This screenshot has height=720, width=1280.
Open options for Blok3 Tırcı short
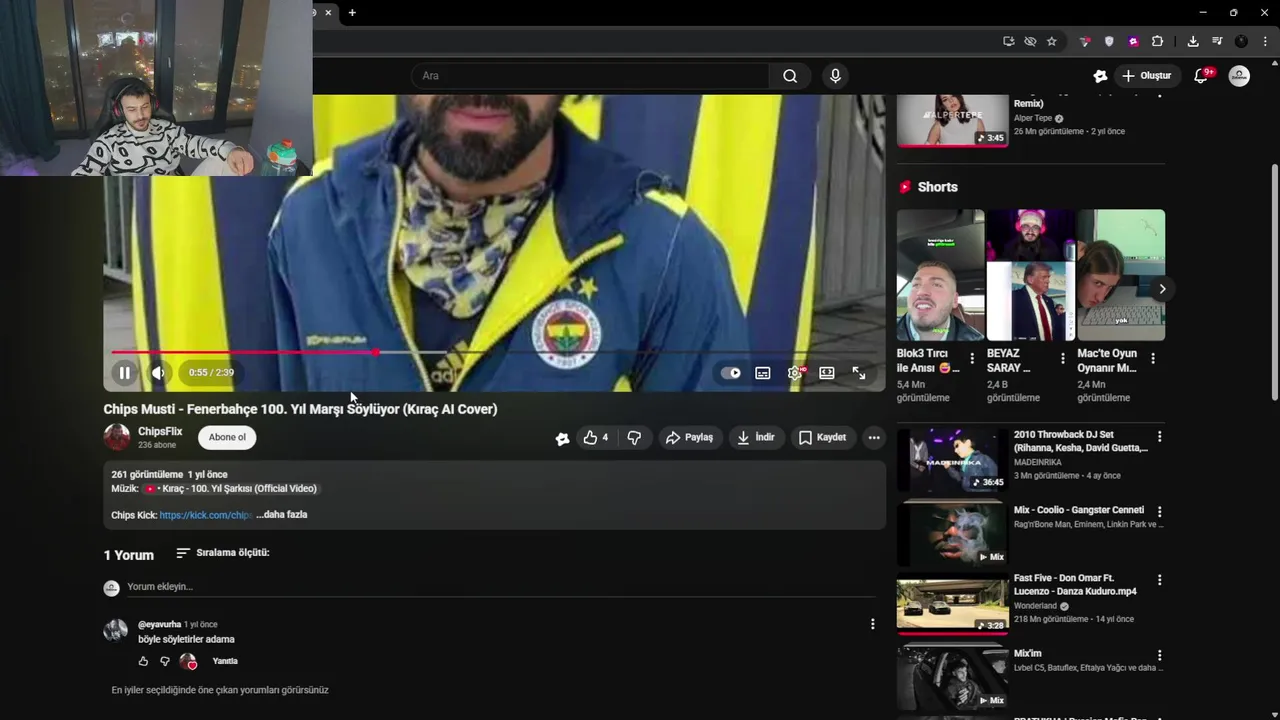972,358
